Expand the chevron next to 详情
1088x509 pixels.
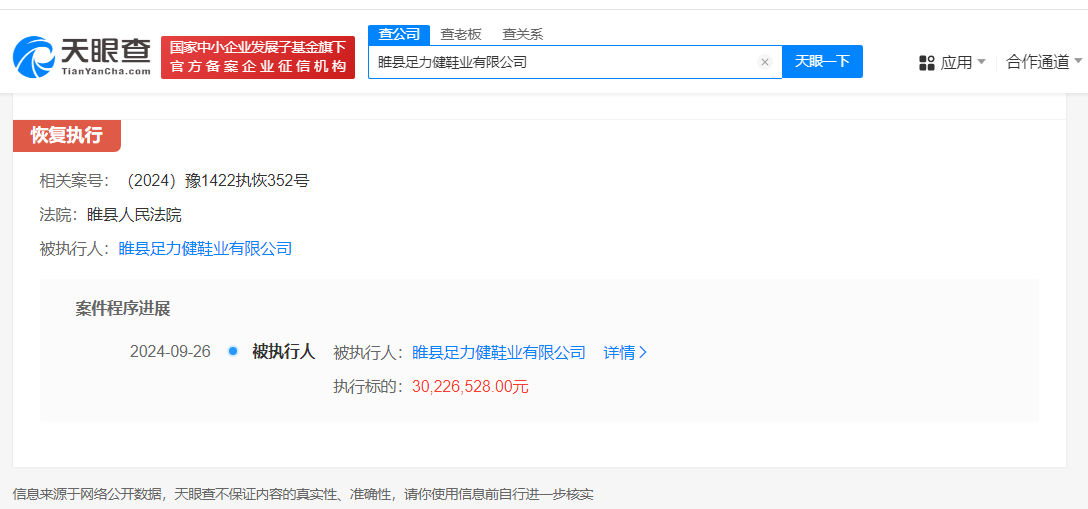(643, 352)
